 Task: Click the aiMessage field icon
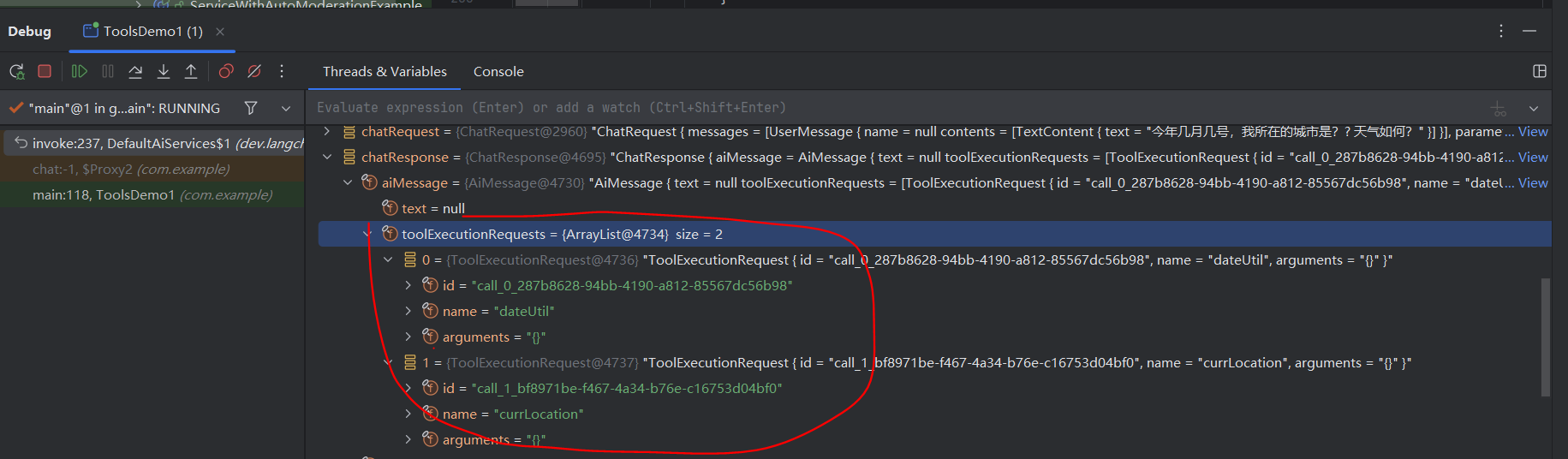pos(369,182)
